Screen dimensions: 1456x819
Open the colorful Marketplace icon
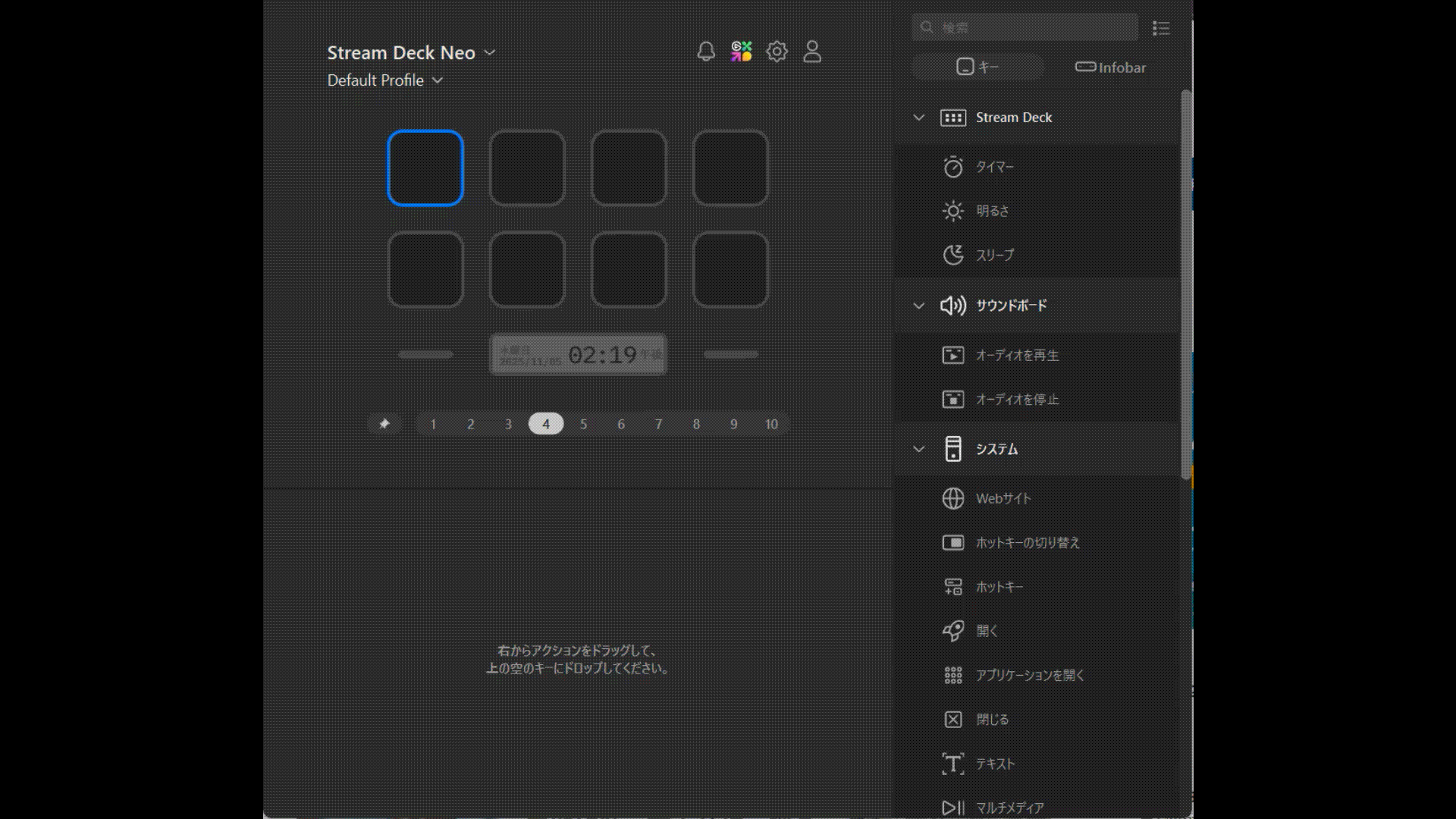point(741,52)
